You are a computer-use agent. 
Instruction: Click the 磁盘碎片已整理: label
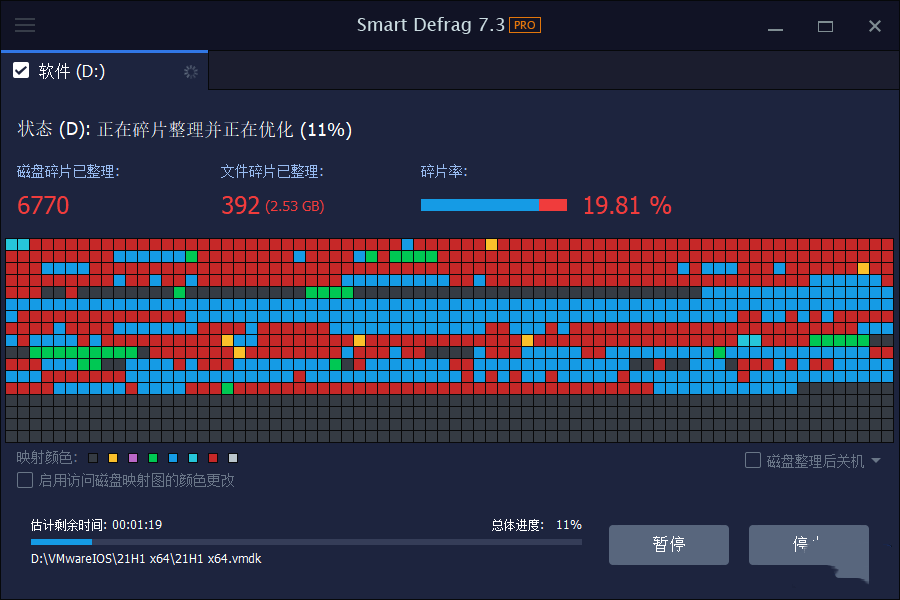pos(68,171)
